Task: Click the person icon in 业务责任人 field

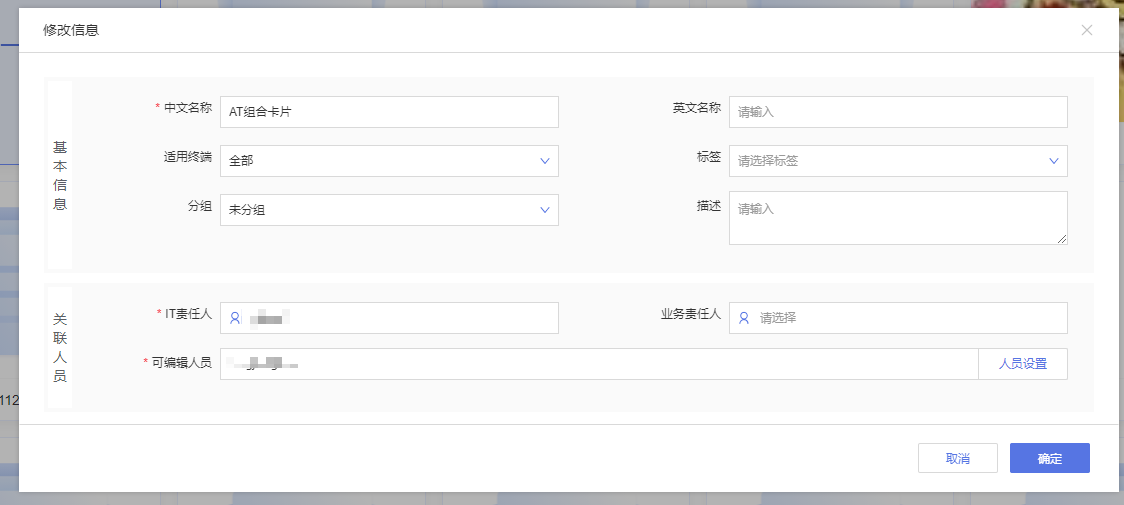Action: 744,318
